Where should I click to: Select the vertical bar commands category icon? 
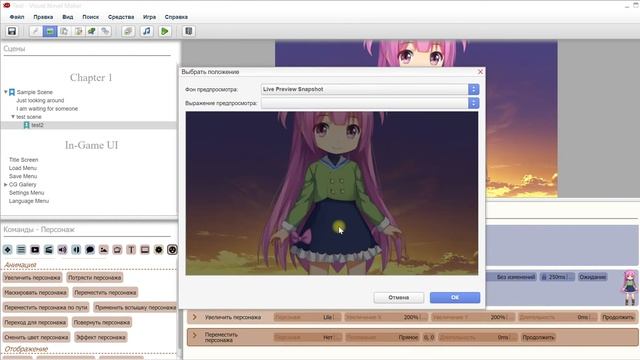(76, 249)
